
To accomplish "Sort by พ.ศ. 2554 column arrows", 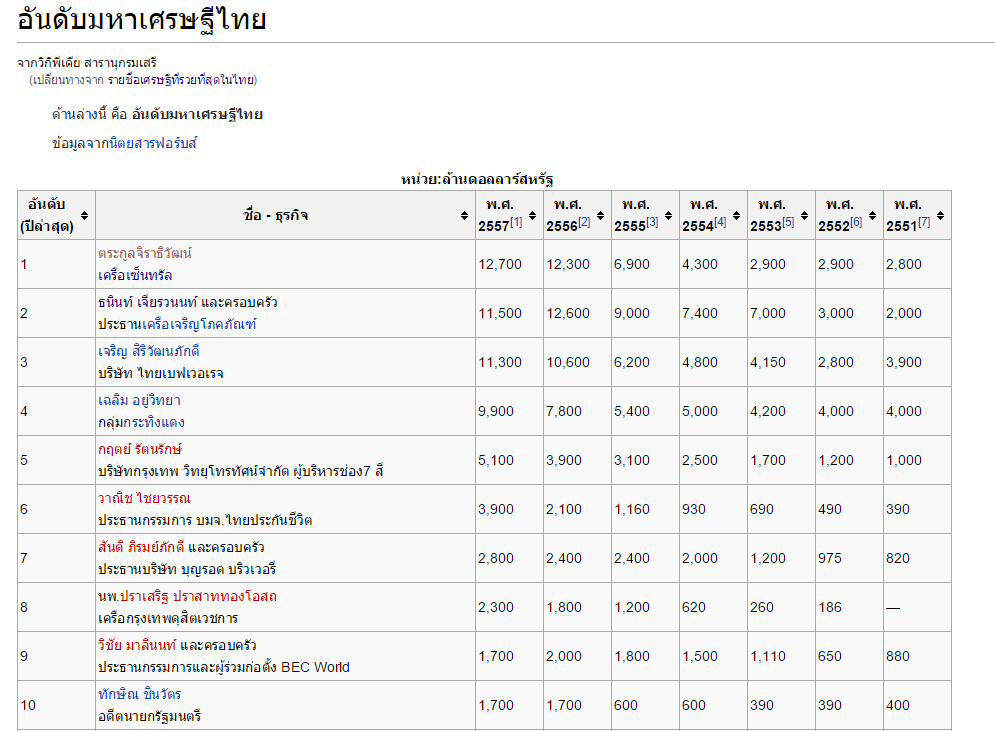I will (736, 216).
